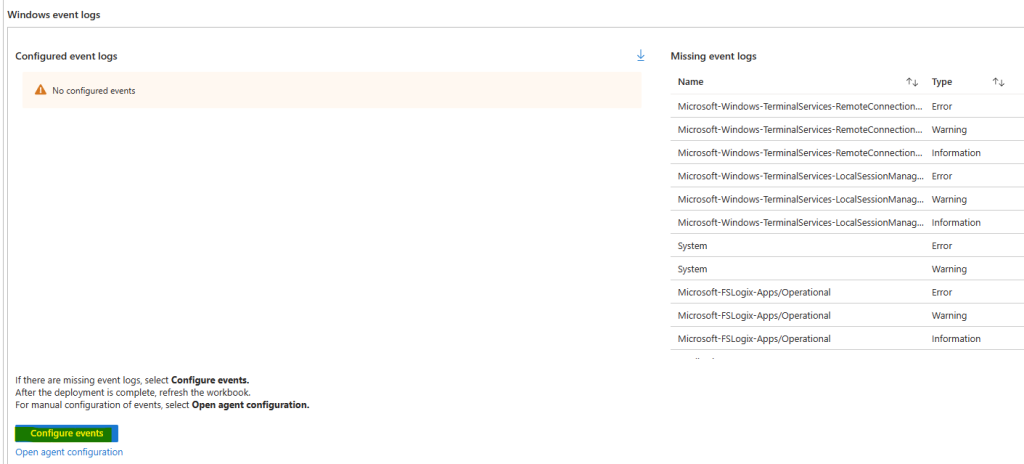Select the TerminalServices-LocalSessionManager Error row

pyautogui.click(x=798, y=176)
